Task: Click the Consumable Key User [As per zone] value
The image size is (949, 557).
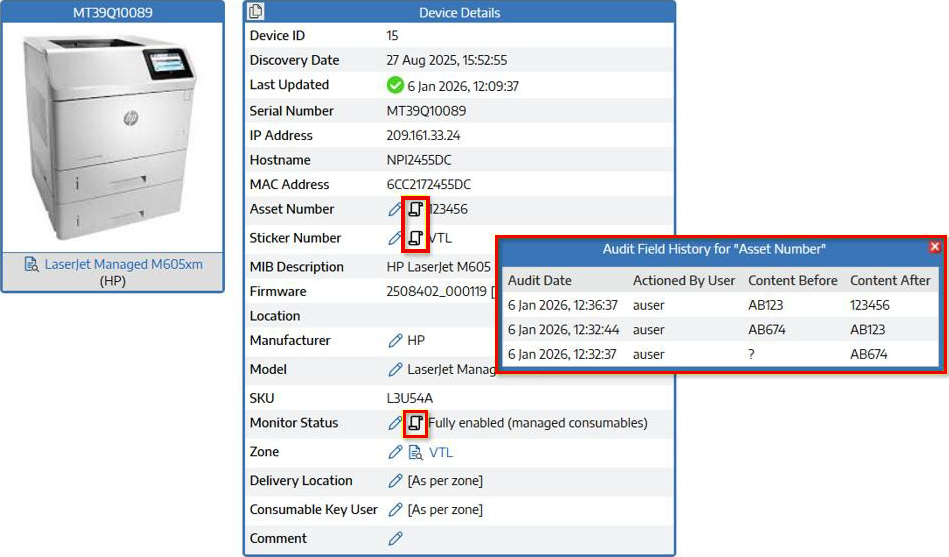Action: point(445,510)
